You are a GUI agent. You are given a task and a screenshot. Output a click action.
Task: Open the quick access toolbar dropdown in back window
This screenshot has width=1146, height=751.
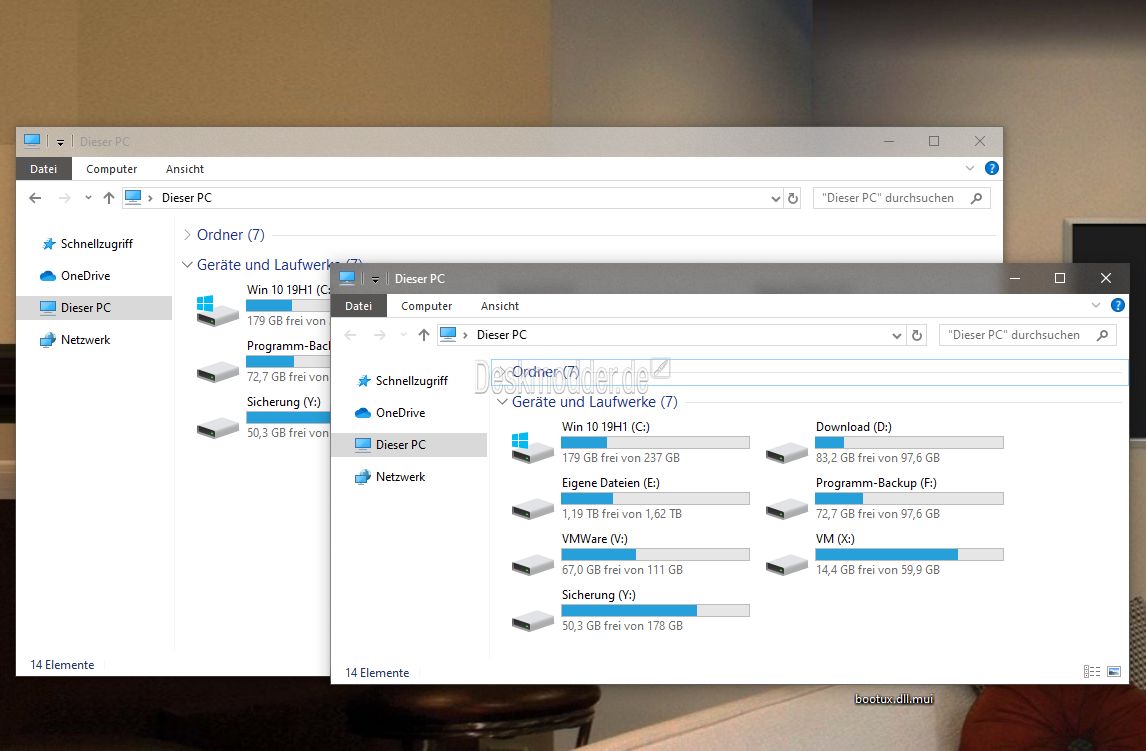point(60,142)
